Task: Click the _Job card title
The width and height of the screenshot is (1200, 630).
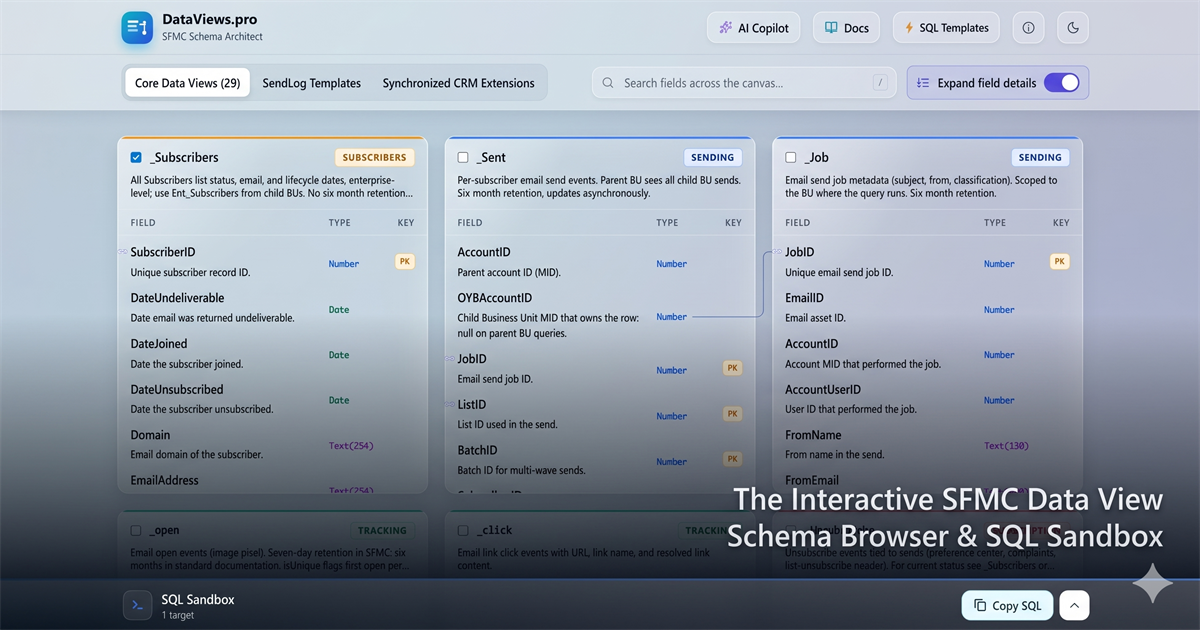Action: point(816,157)
